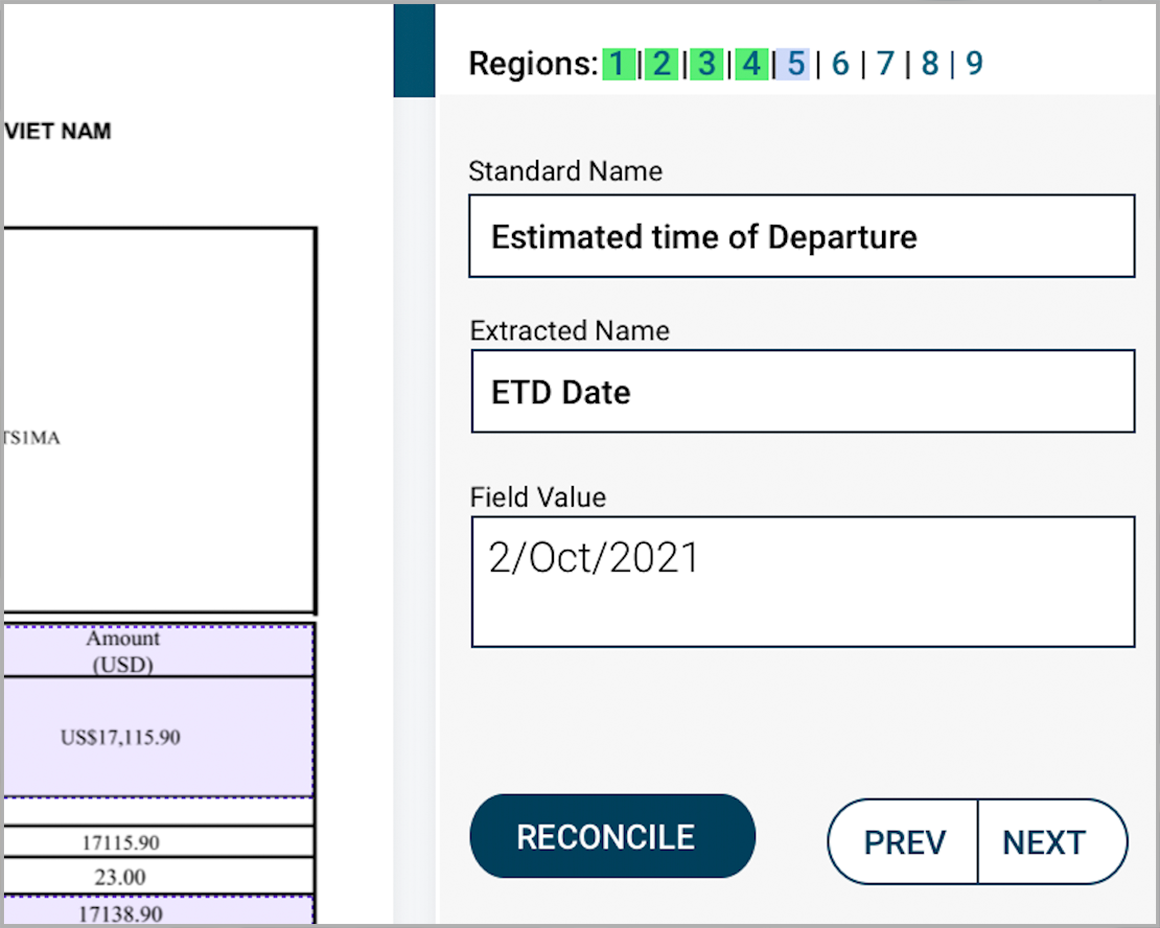Click the 17138.90 highlighted cell

click(x=158, y=912)
